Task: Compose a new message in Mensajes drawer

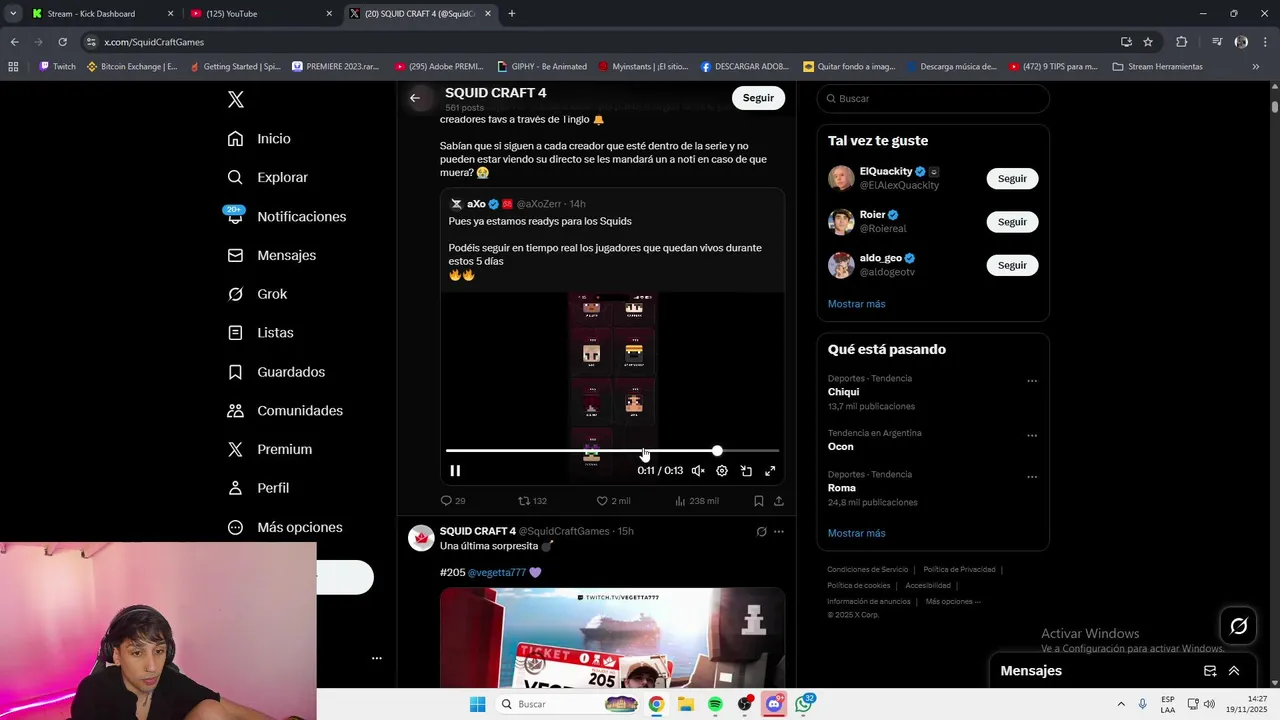Action: pos(1210,671)
